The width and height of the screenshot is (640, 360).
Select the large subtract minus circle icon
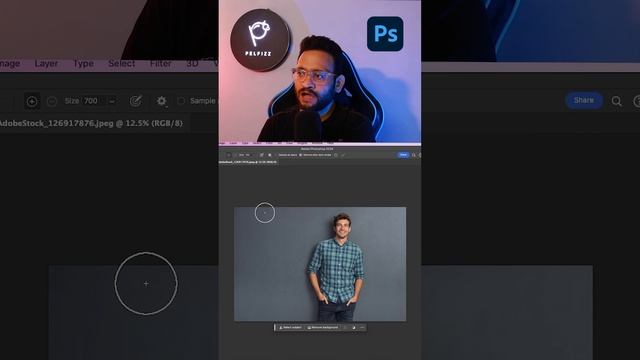coord(52,101)
